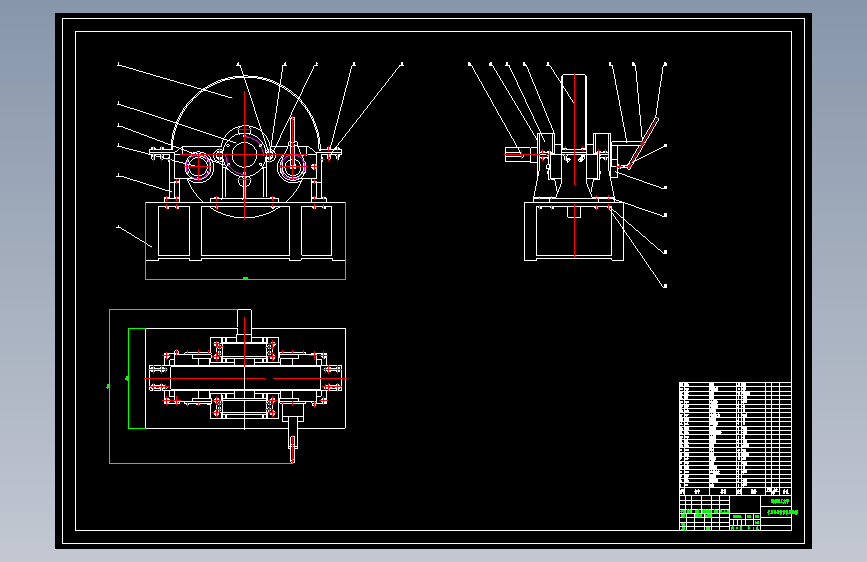Pick the left magenta bearing circle

[x=198, y=165]
